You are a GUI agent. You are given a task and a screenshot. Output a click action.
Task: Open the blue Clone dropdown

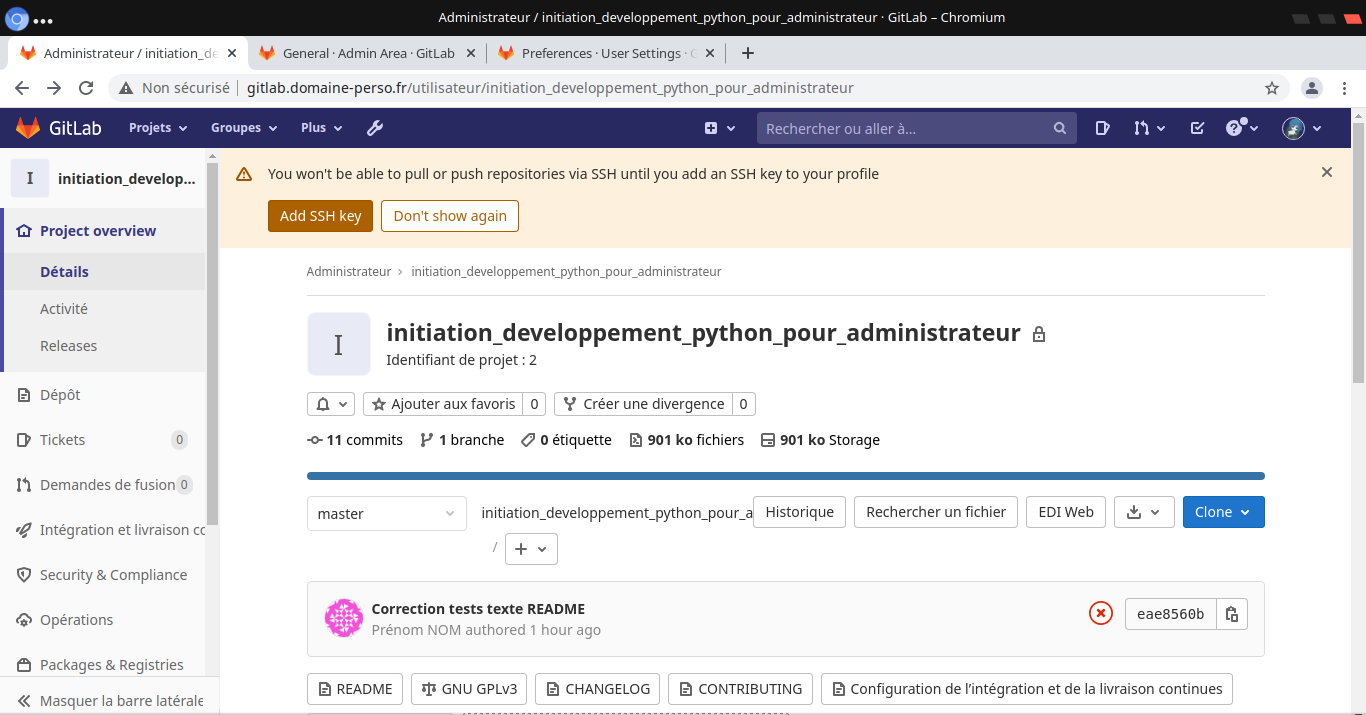point(1223,512)
